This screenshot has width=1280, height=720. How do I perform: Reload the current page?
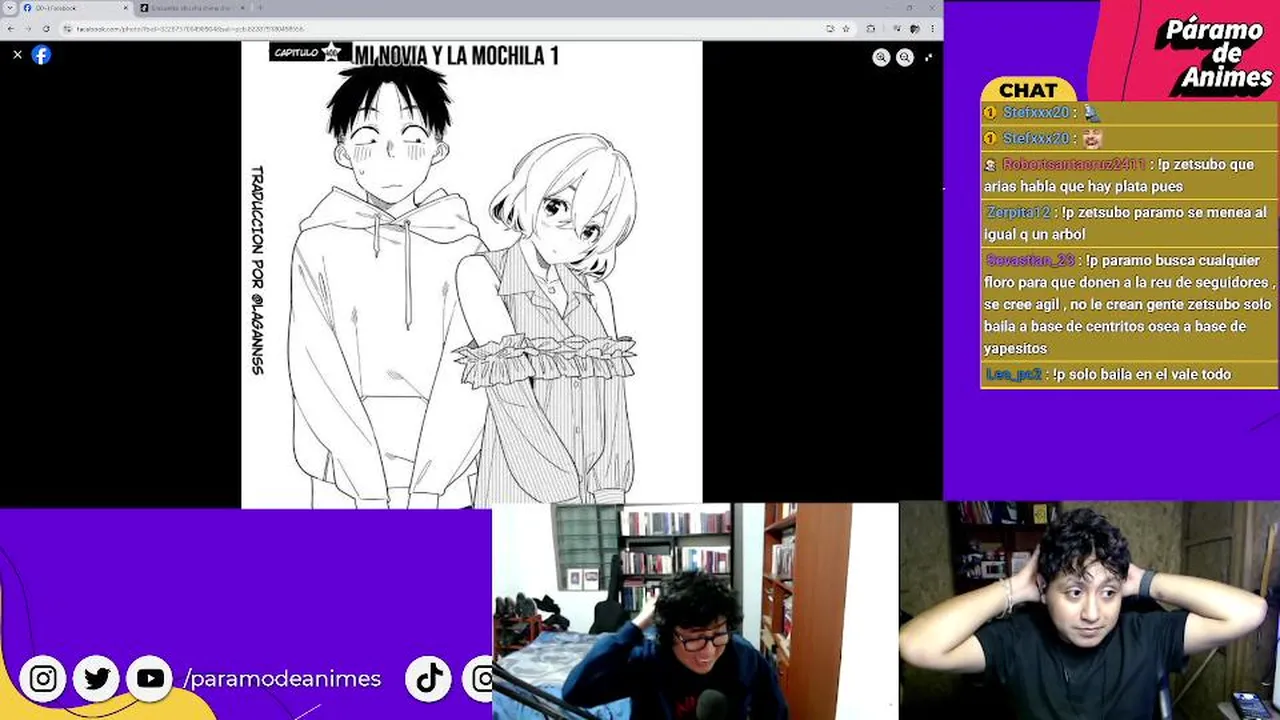(46, 29)
